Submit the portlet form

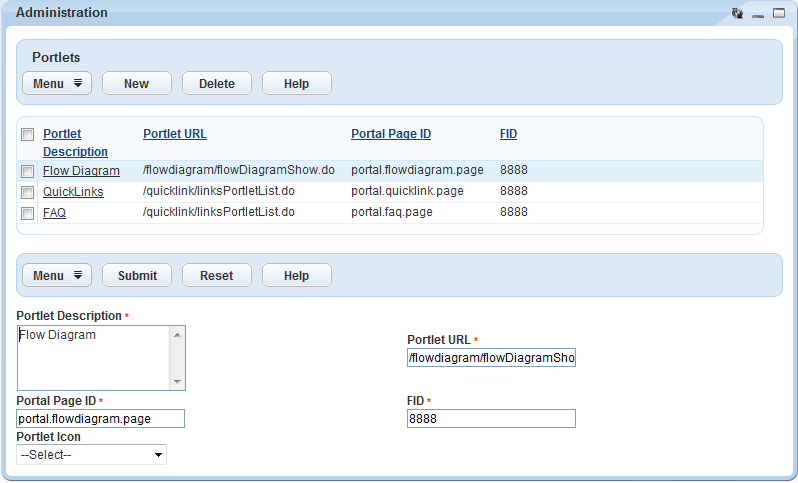136,276
